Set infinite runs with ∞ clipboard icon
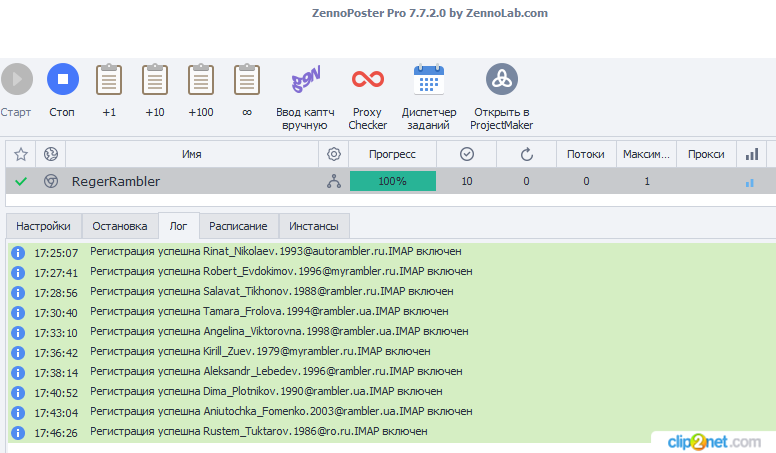 247,79
